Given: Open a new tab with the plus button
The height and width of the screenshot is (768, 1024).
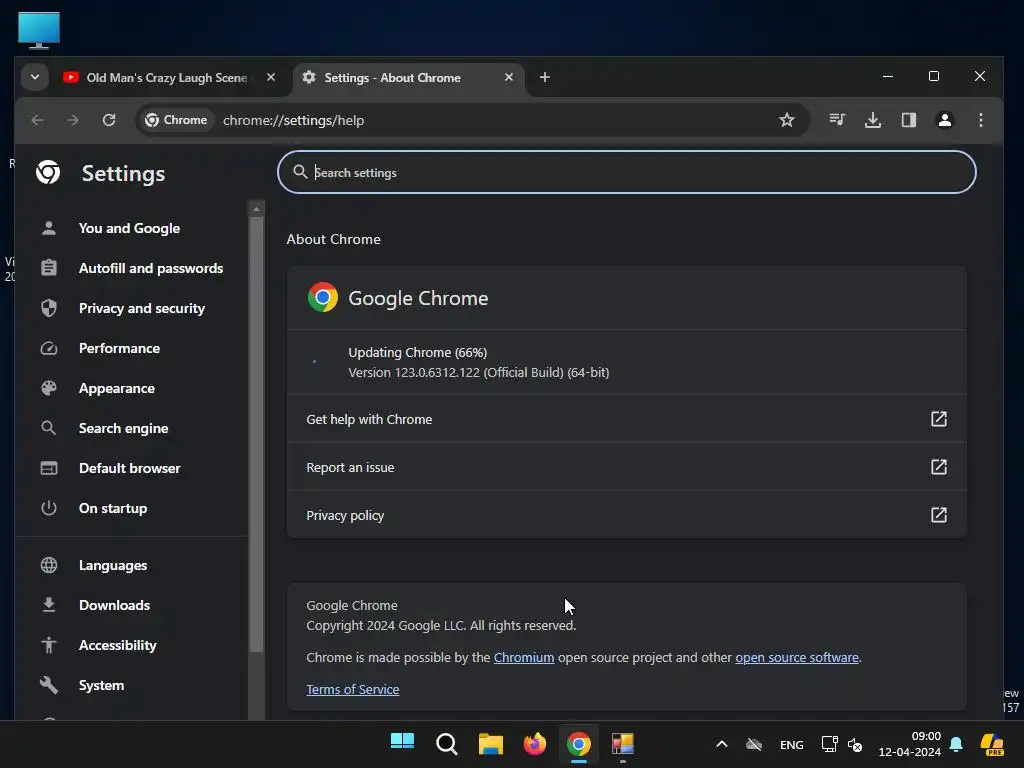Looking at the screenshot, I should tap(545, 77).
